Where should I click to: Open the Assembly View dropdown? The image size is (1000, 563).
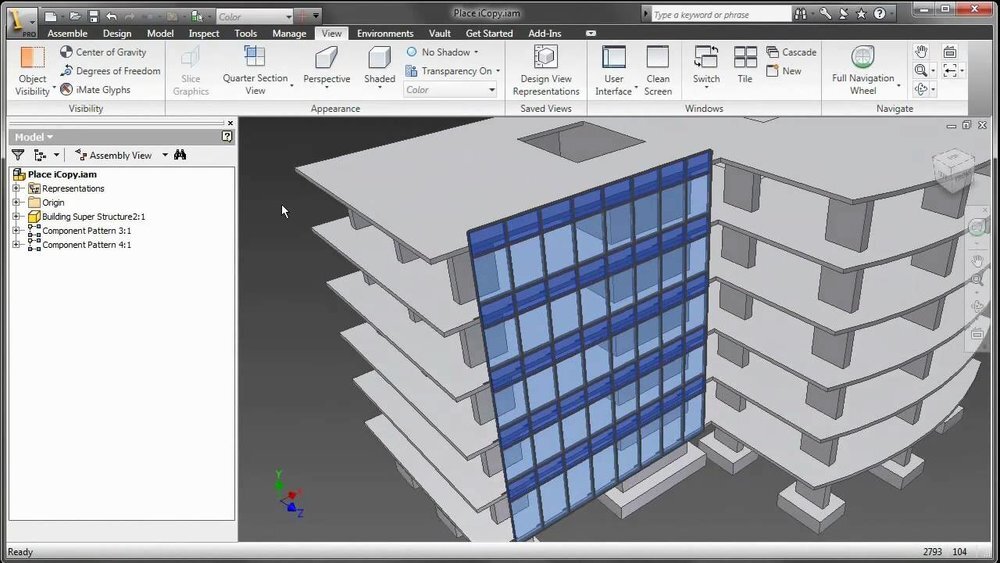[x=165, y=155]
